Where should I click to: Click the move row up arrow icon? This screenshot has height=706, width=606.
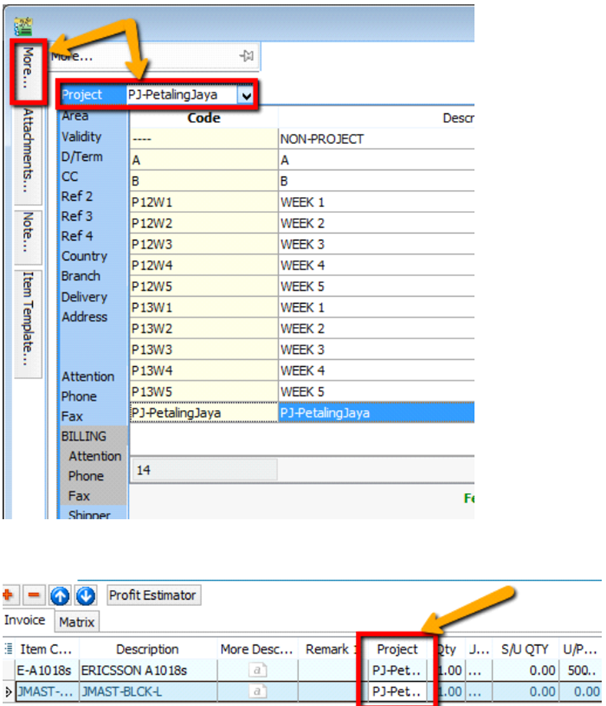pos(61,595)
